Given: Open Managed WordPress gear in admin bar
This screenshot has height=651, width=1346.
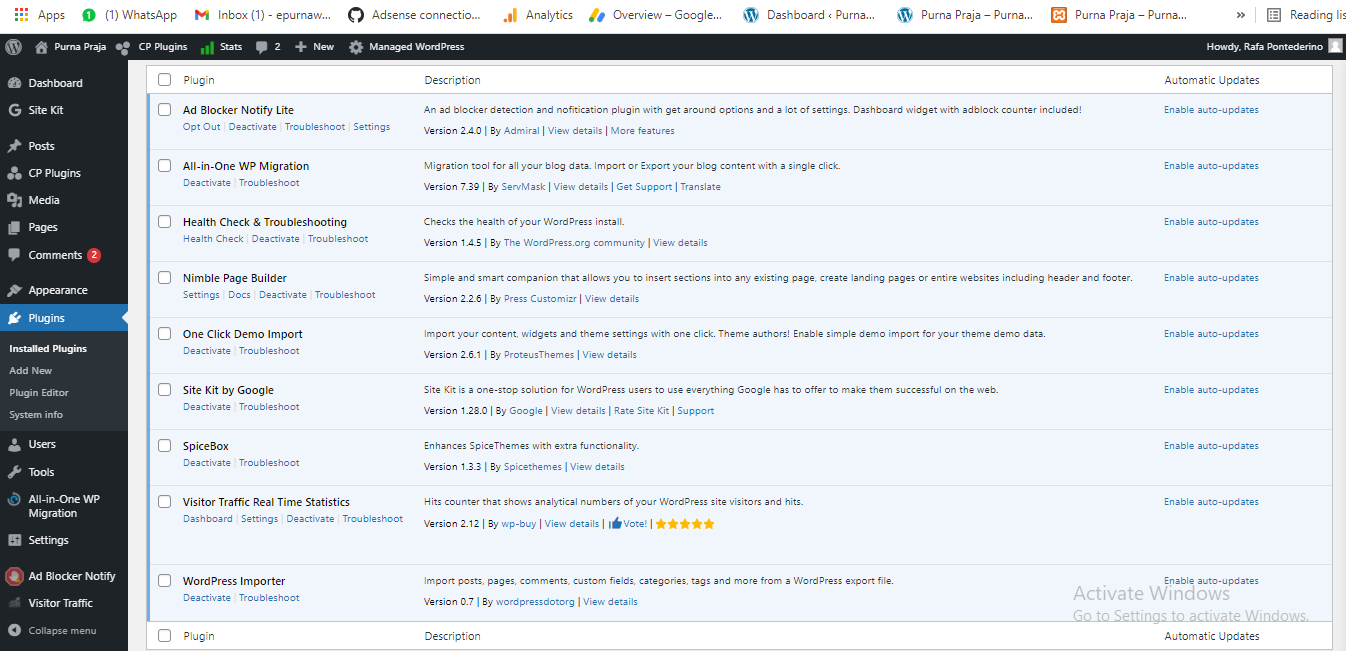Looking at the screenshot, I should 356,47.
